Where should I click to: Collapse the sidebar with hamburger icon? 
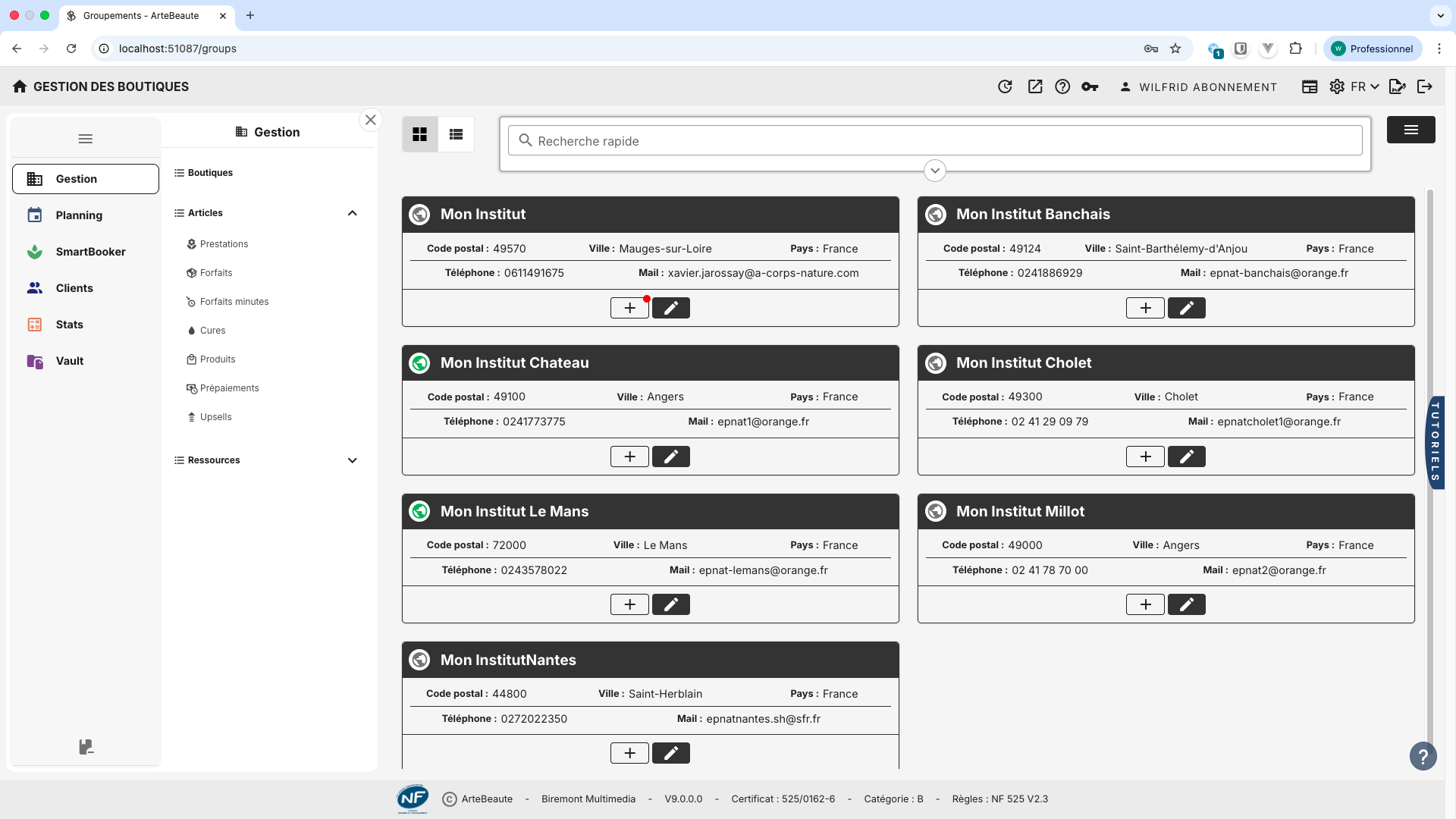coord(85,138)
